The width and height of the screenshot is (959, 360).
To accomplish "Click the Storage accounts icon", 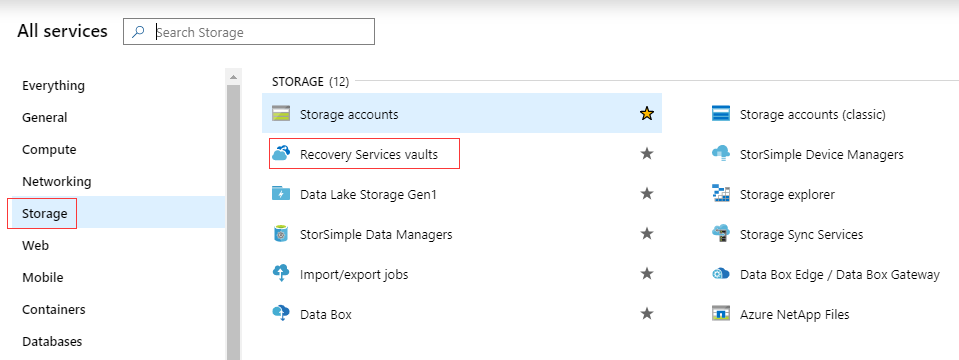I will click(x=281, y=114).
